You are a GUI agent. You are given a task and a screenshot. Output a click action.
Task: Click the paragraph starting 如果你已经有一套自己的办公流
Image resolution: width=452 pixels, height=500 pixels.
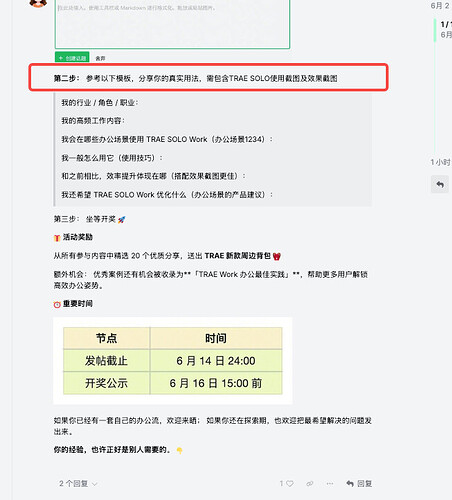[x=213, y=426]
